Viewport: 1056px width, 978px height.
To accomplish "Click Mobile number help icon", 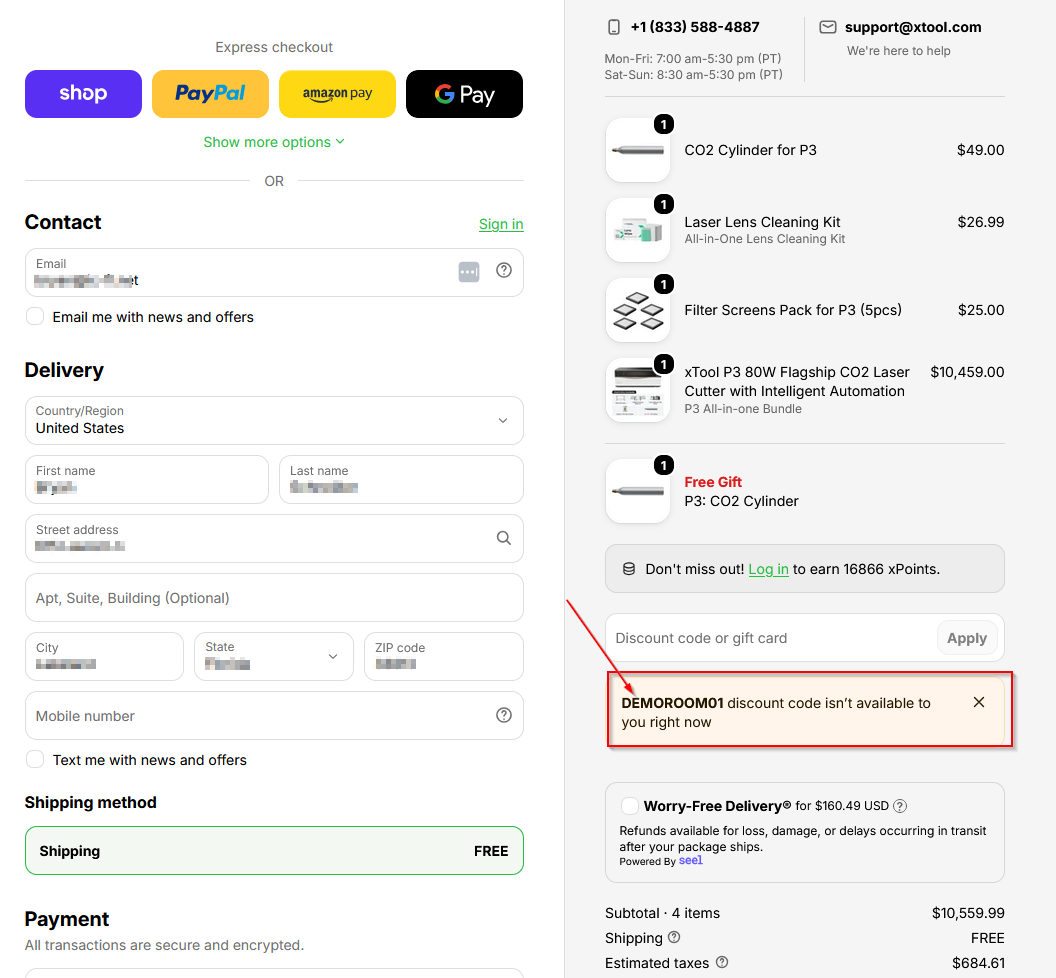I will point(504,715).
